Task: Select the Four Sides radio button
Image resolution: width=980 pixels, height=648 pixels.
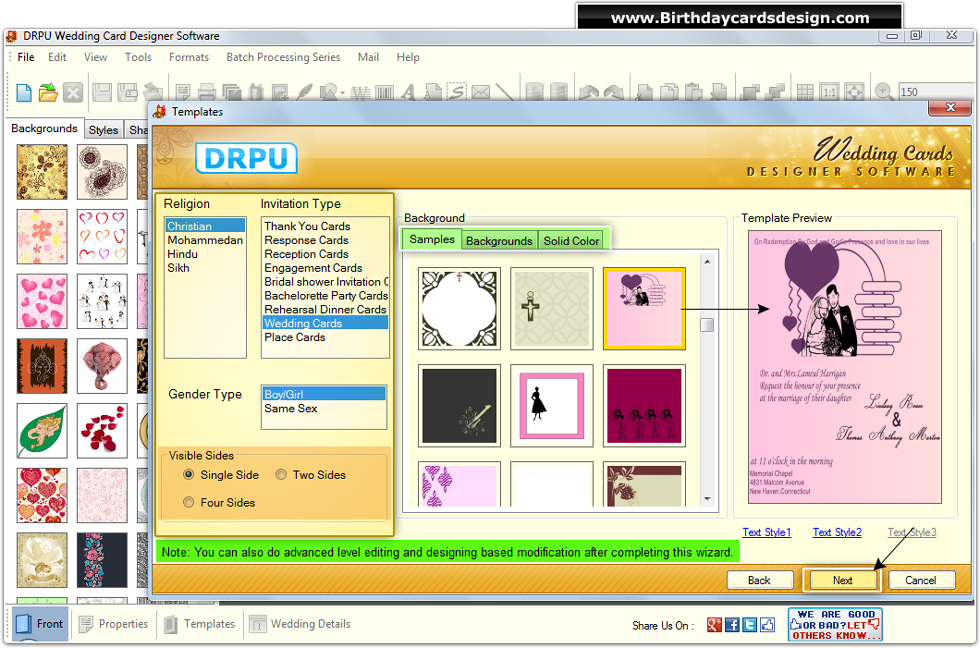Action: 188,502
